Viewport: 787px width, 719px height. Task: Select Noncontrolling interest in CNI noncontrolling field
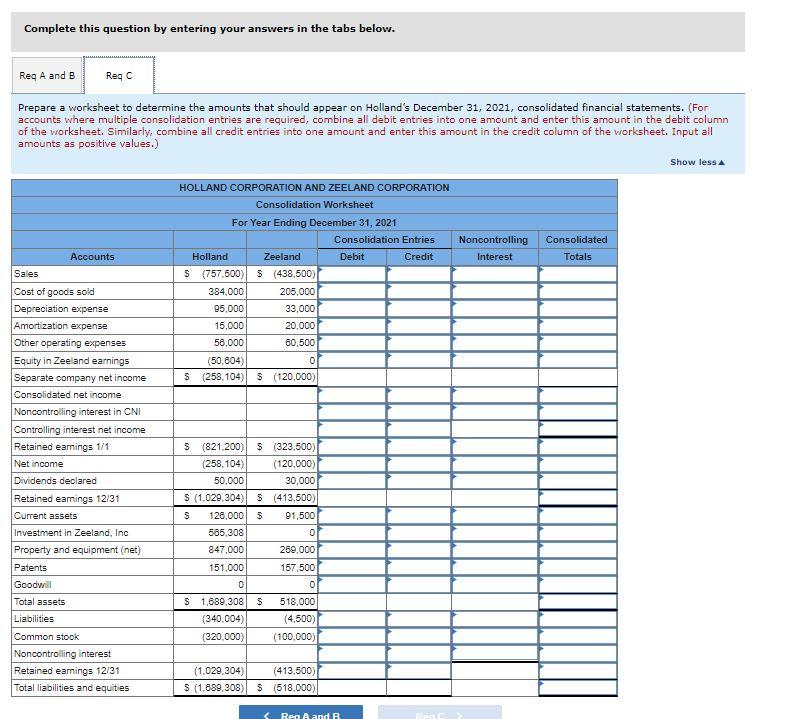tap(494, 412)
